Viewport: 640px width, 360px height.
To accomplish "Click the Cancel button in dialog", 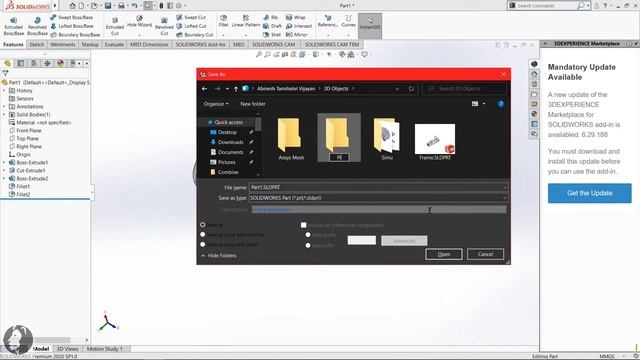I will click(x=485, y=254).
